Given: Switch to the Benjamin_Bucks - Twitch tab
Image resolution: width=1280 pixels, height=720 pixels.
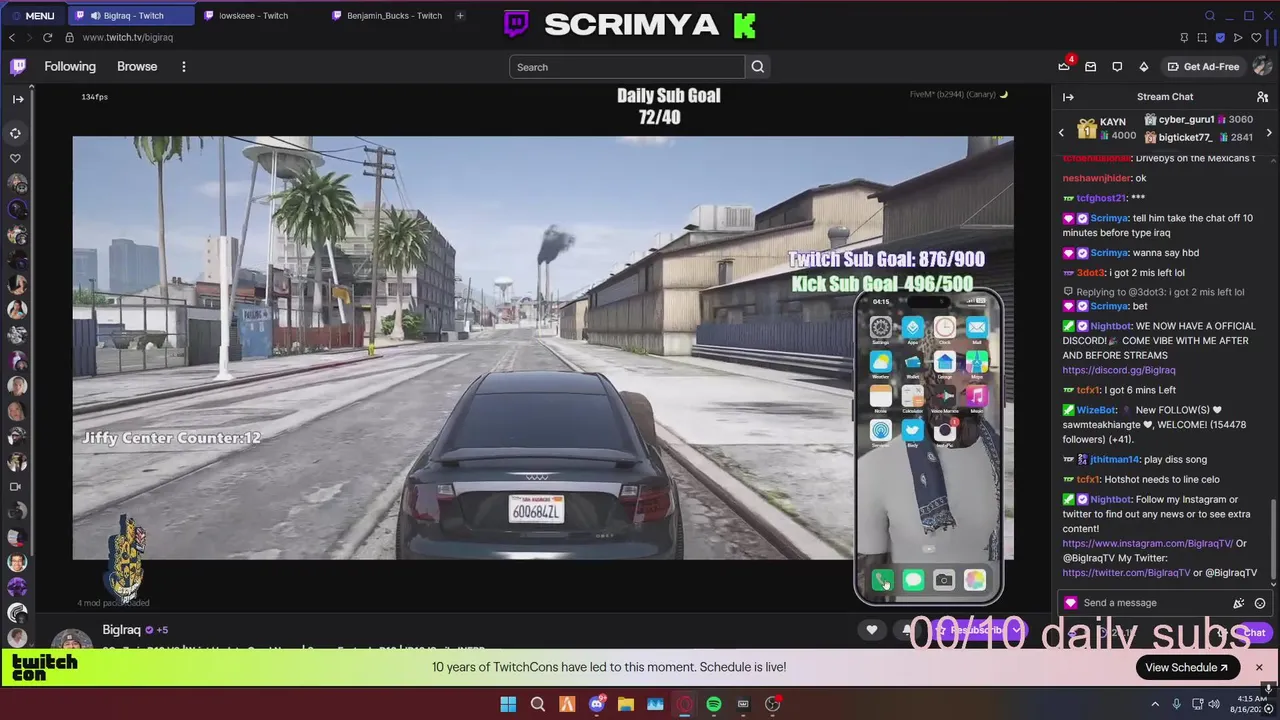Looking at the screenshot, I should (387, 15).
